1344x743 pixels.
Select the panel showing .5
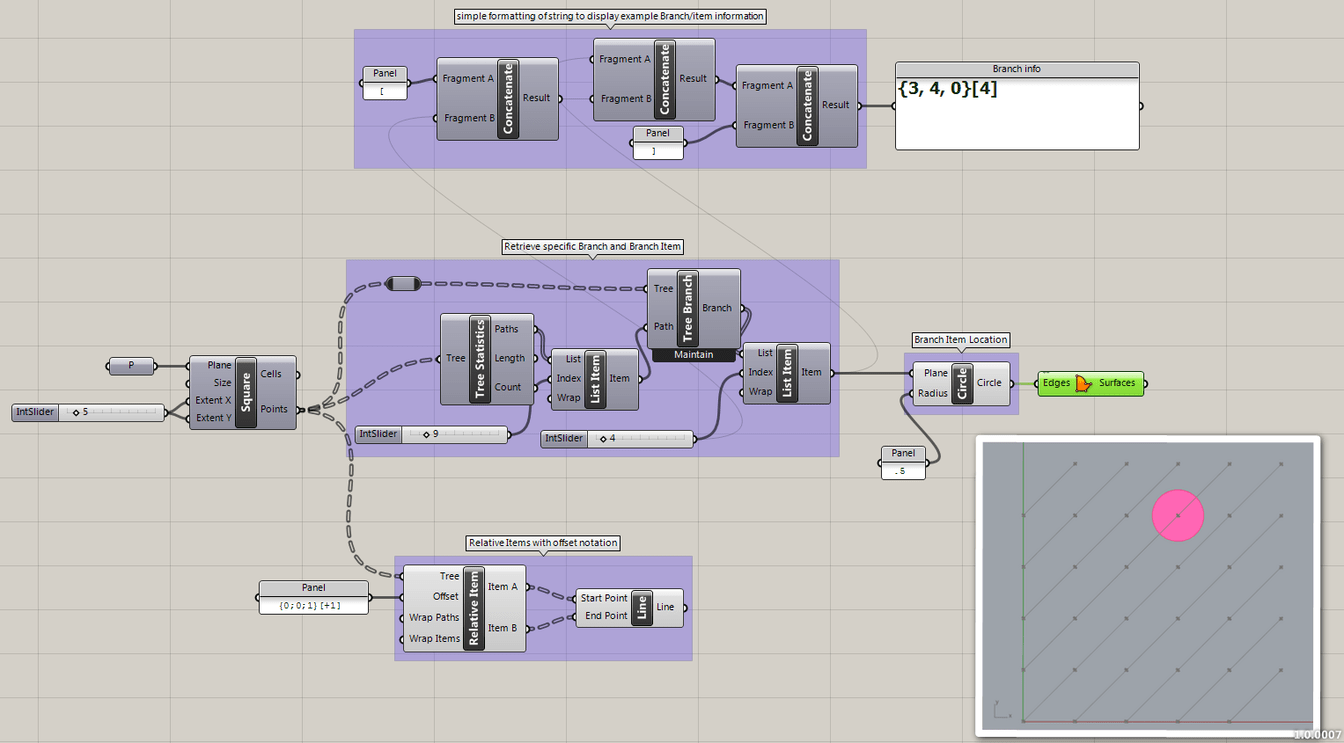902,469
